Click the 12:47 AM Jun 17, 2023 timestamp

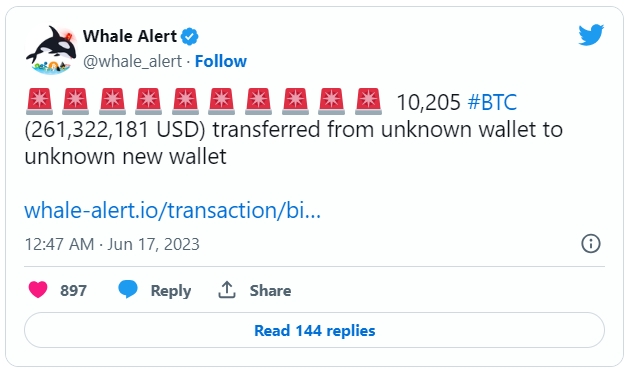tap(112, 244)
